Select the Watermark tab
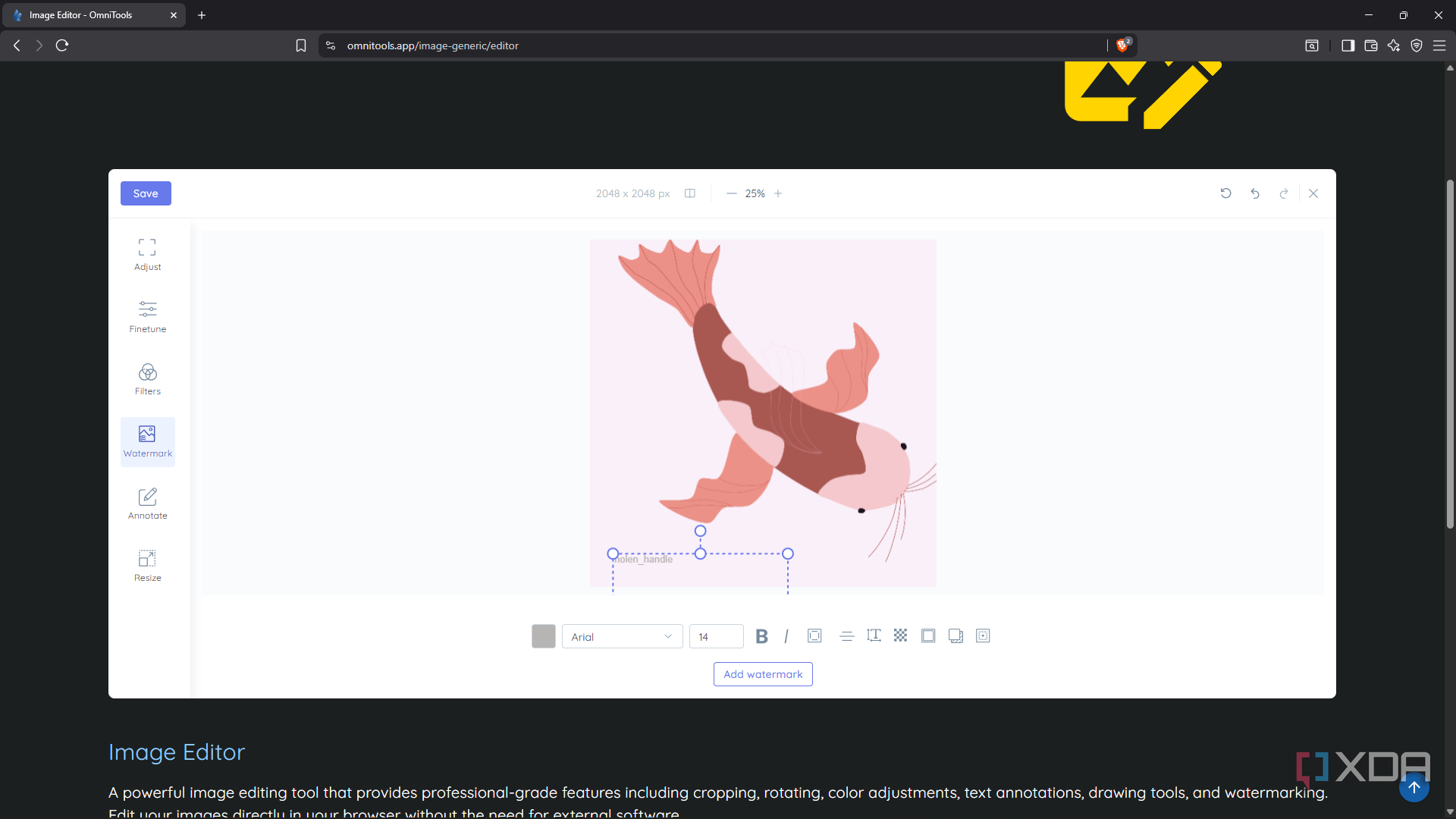Image resolution: width=1456 pixels, height=819 pixels. click(147, 441)
